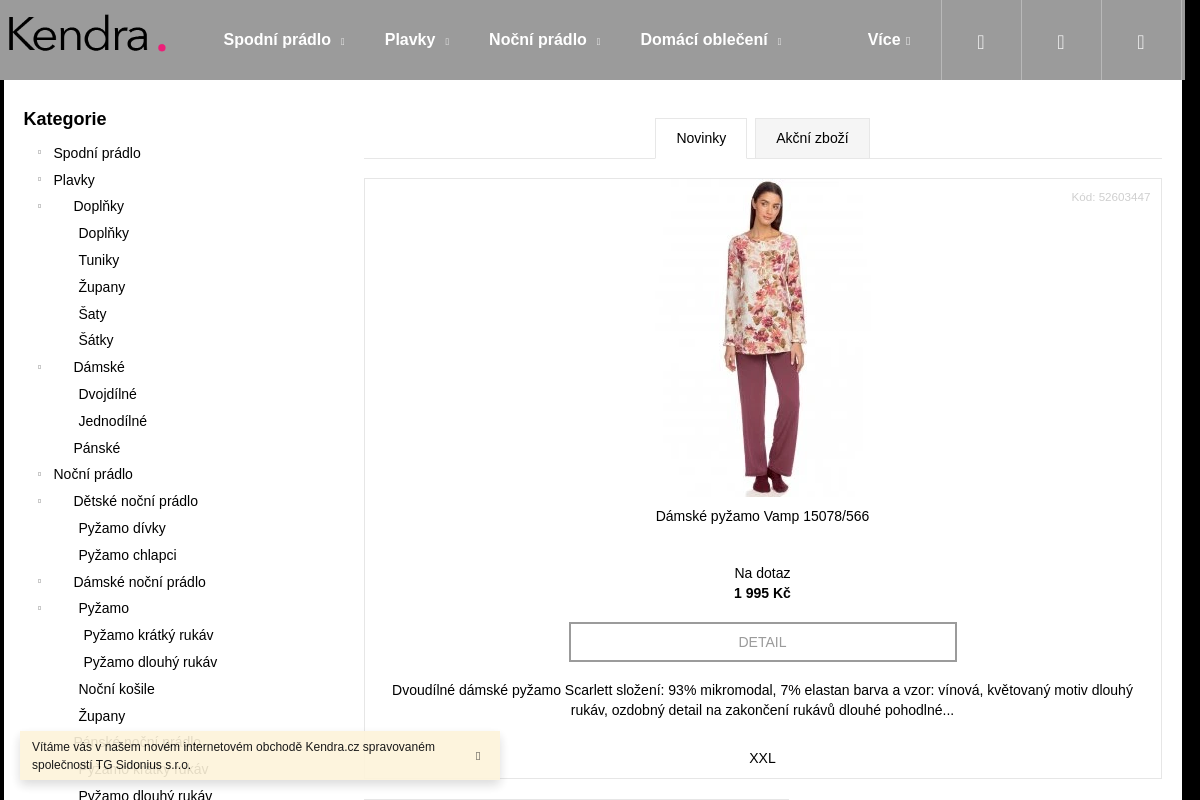Screen dimensions: 1200x800
Task: Click the user account icon in the header
Action: click(1061, 41)
